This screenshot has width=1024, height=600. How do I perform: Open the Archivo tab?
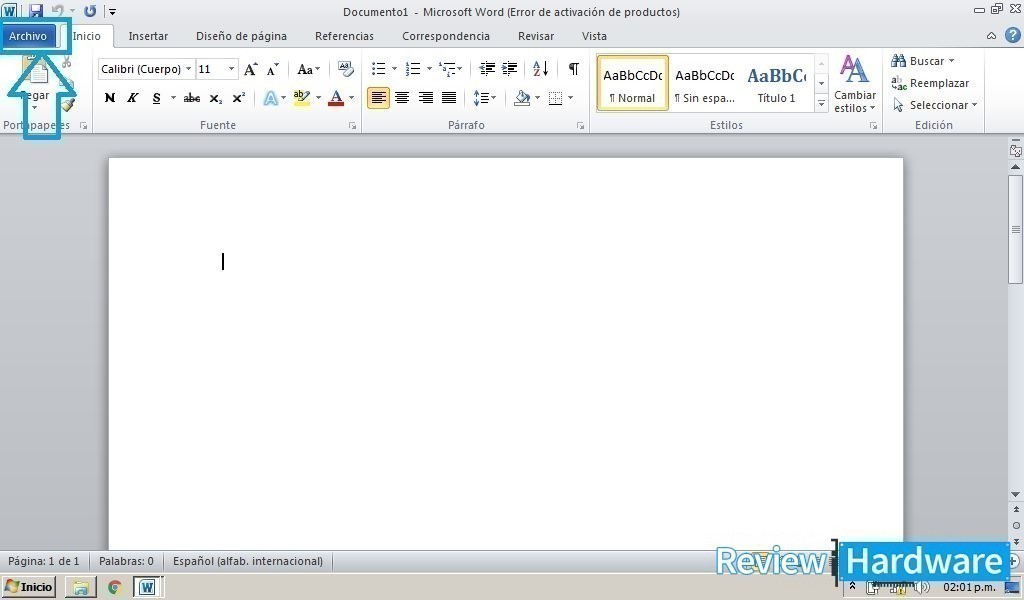(28, 36)
